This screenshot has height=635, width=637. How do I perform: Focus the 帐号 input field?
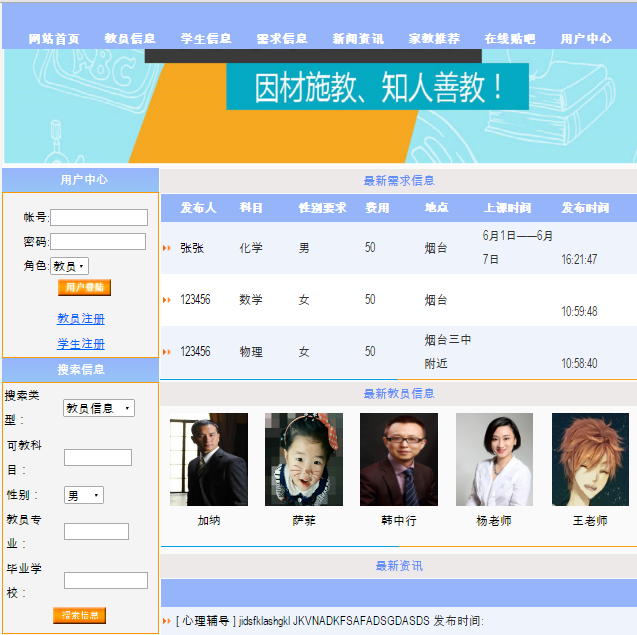[99, 217]
